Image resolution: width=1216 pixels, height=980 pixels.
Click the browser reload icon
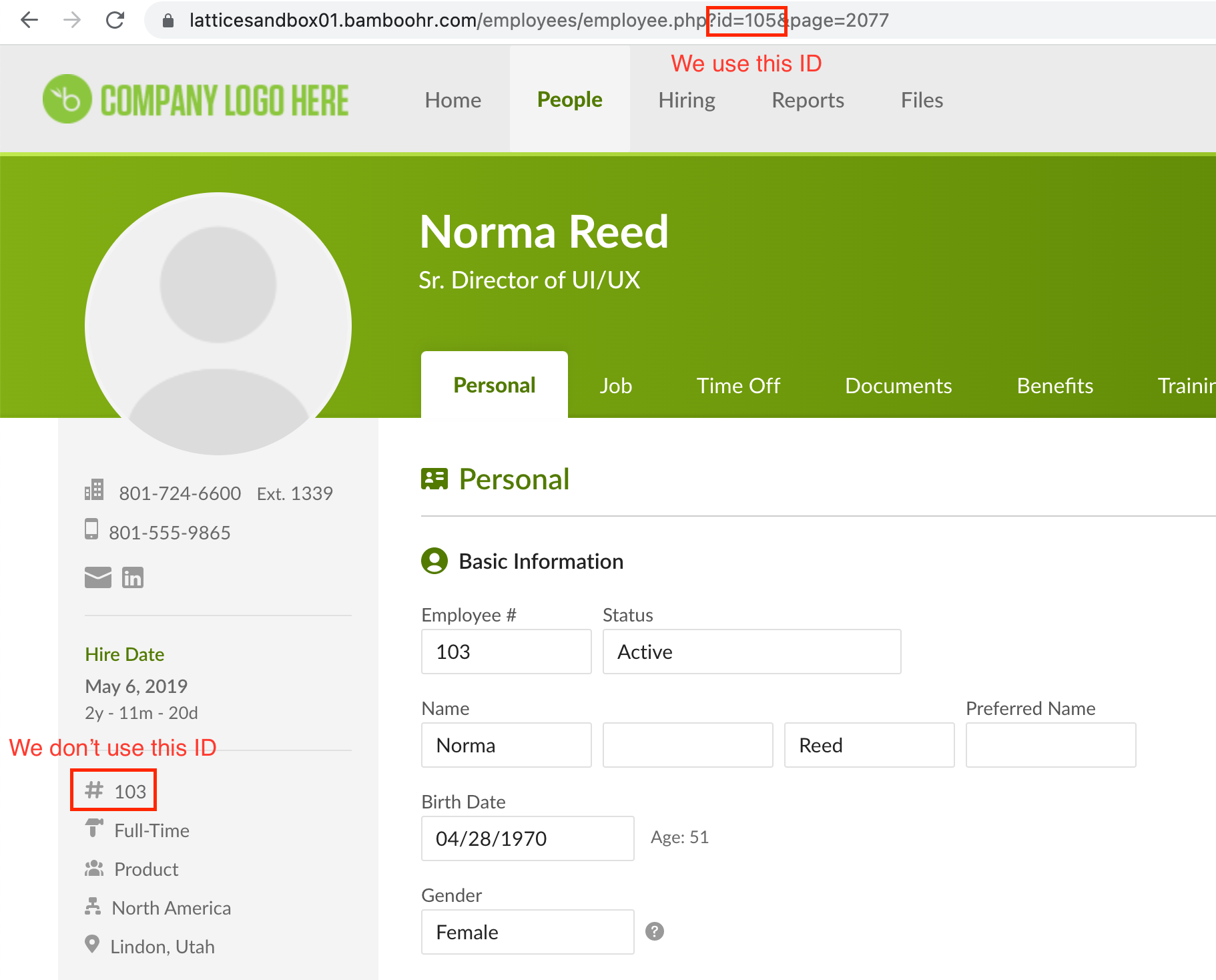click(x=115, y=21)
